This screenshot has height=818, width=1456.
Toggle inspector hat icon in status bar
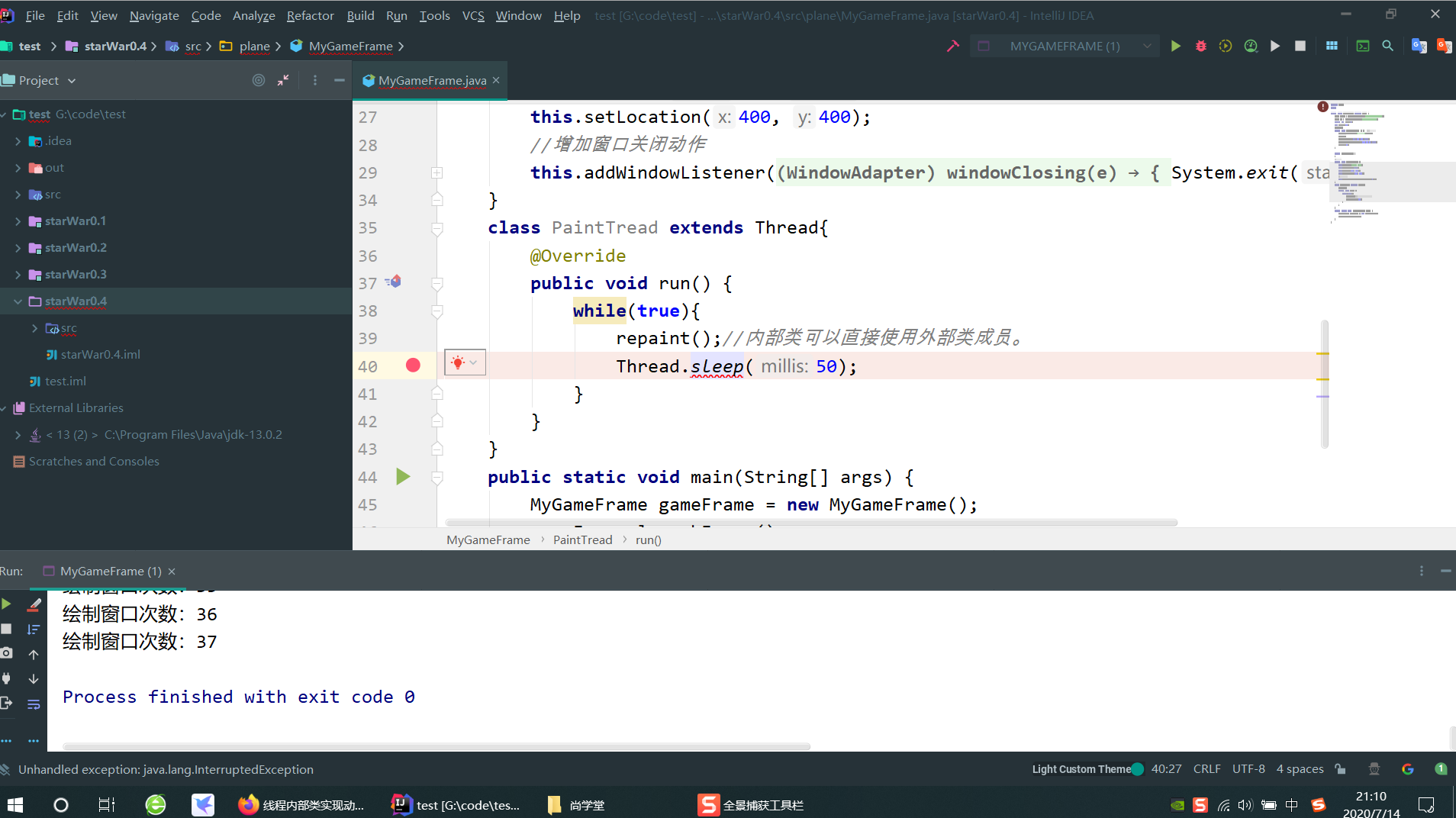(x=1374, y=769)
